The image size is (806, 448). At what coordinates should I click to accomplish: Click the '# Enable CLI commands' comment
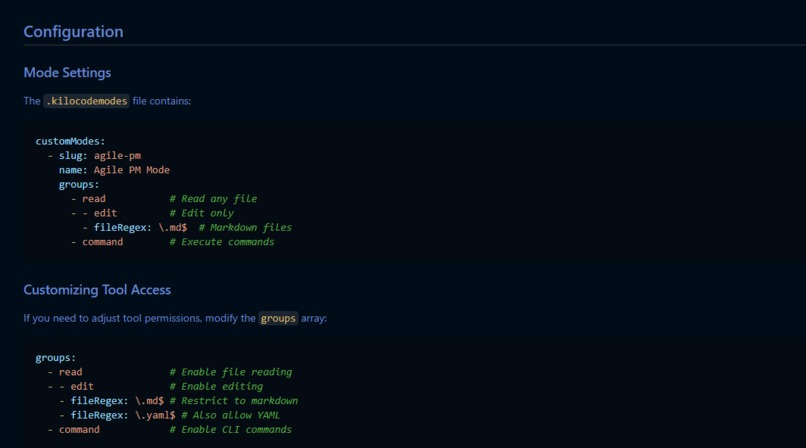231,430
